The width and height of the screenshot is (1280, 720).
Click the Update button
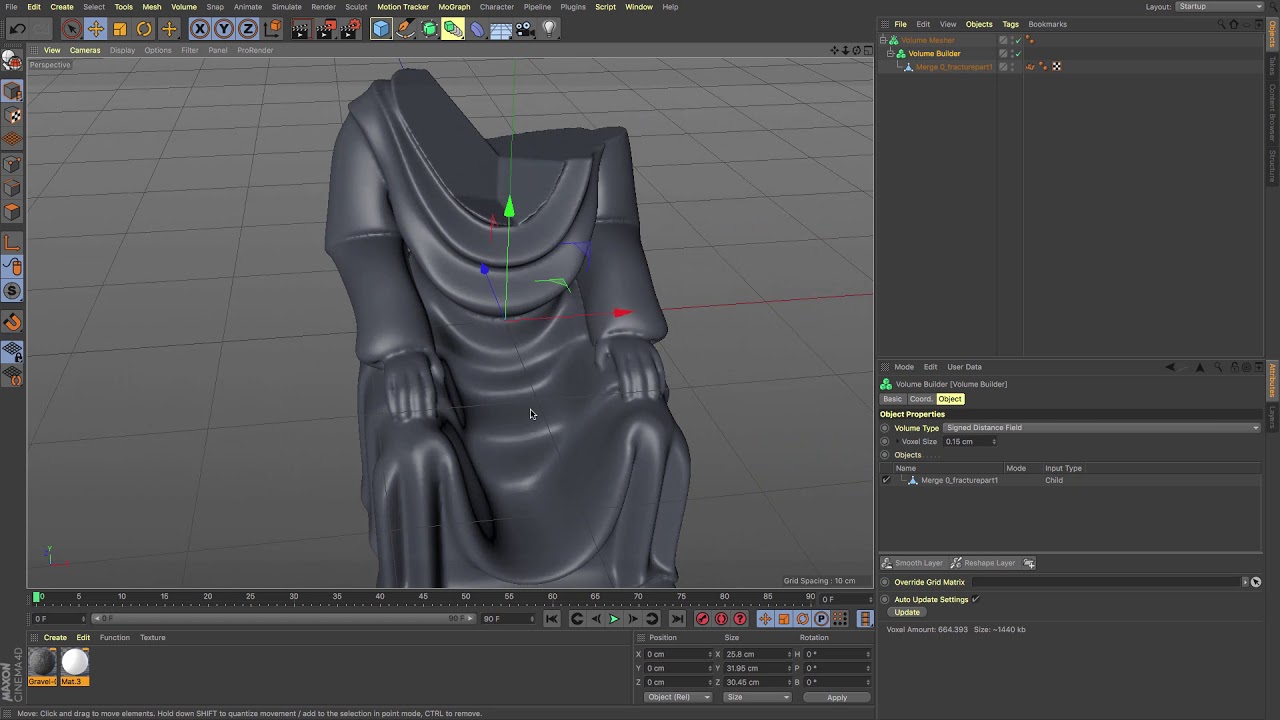coord(907,612)
